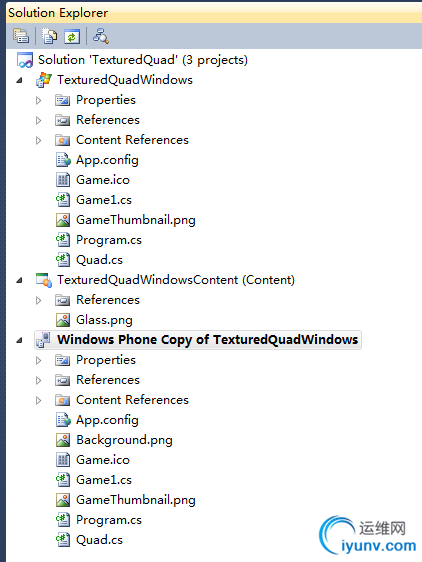
Task: Collapse the TexturedQuadWindows project node
Action: tap(19, 80)
